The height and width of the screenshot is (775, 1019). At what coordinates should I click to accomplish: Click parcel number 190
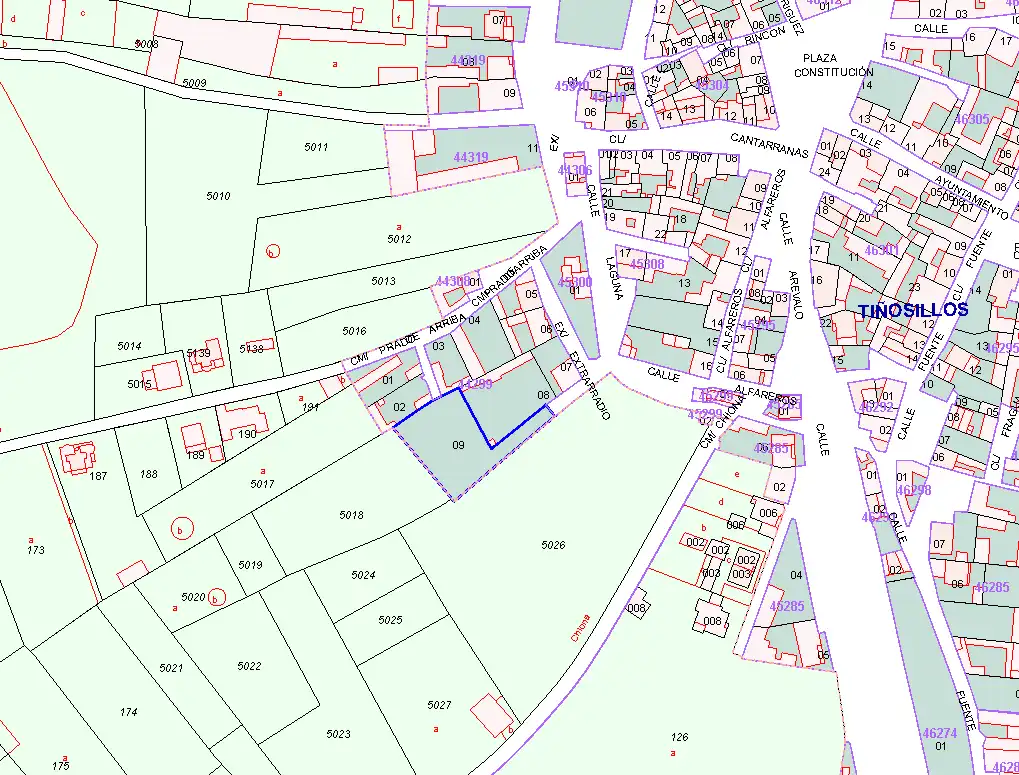pyautogui.click(x=248, y=433)
